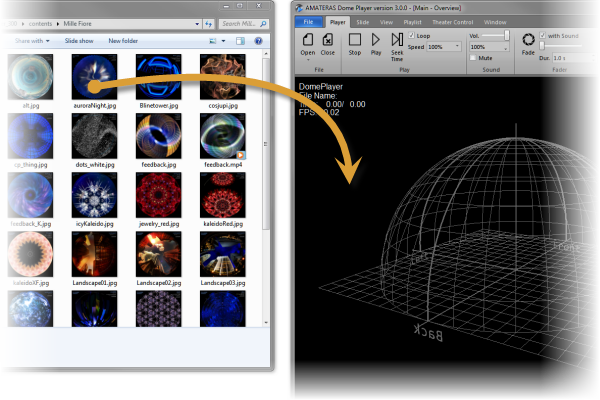
Task: Click the Explorer scrollbar up arrow
Action: (266, 54)
